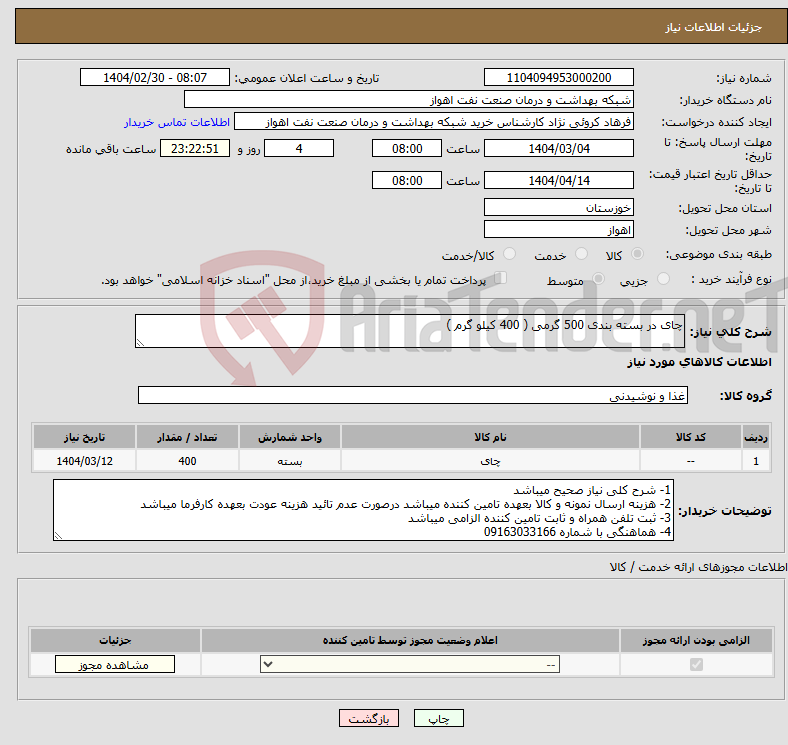Click the ردیف column header
Screen dimensions: 788x745
(x=756, y=437)
